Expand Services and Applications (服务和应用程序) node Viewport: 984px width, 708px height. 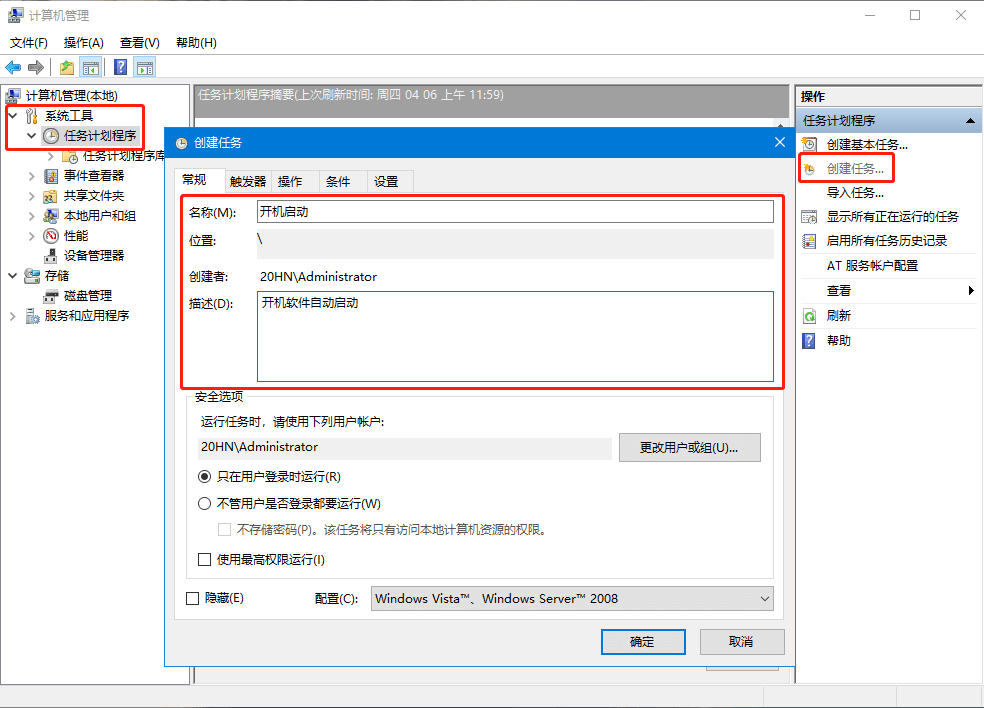[13, 316]
